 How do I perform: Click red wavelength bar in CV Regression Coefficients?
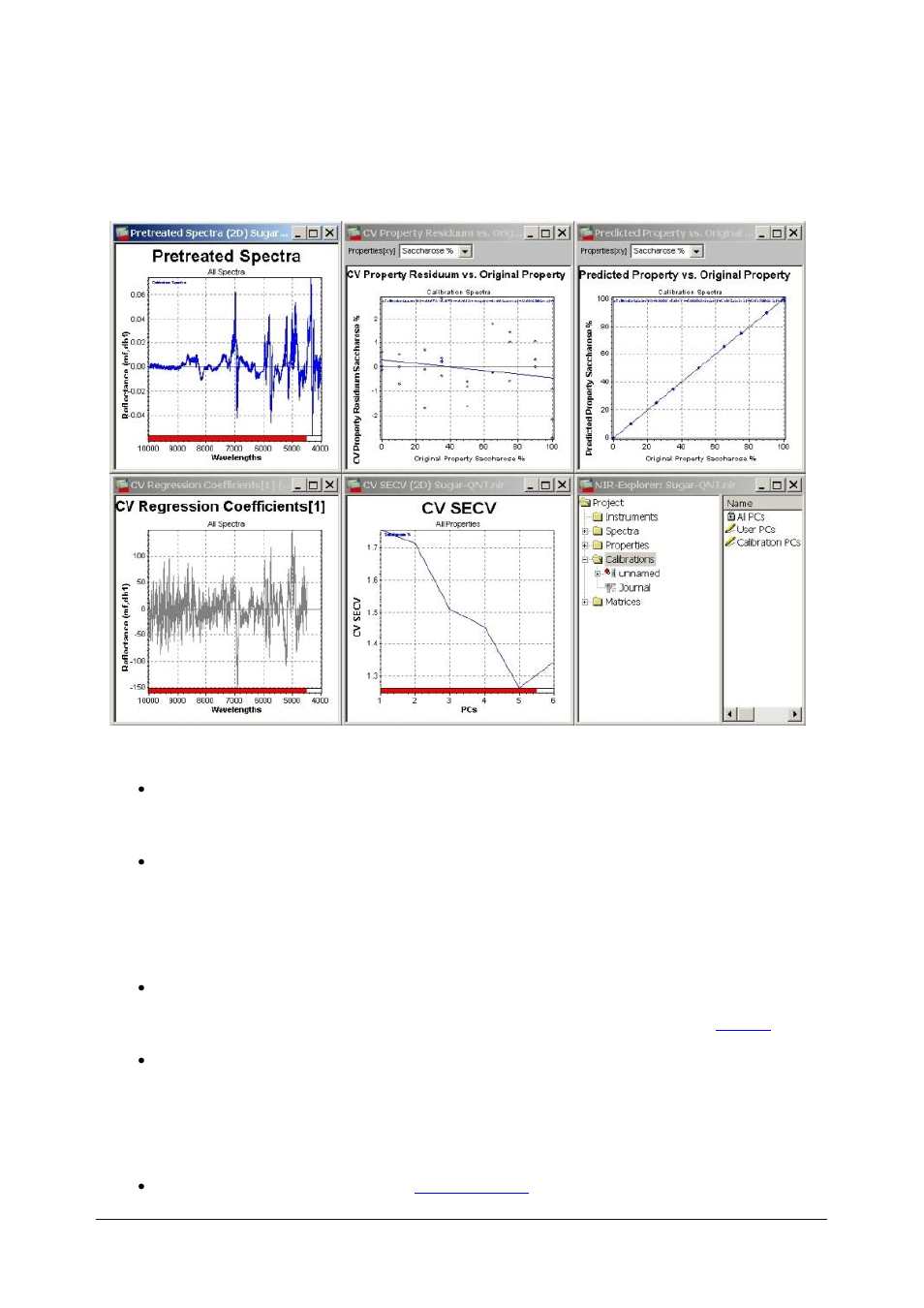pyautogui.click(x=228, y=691)
